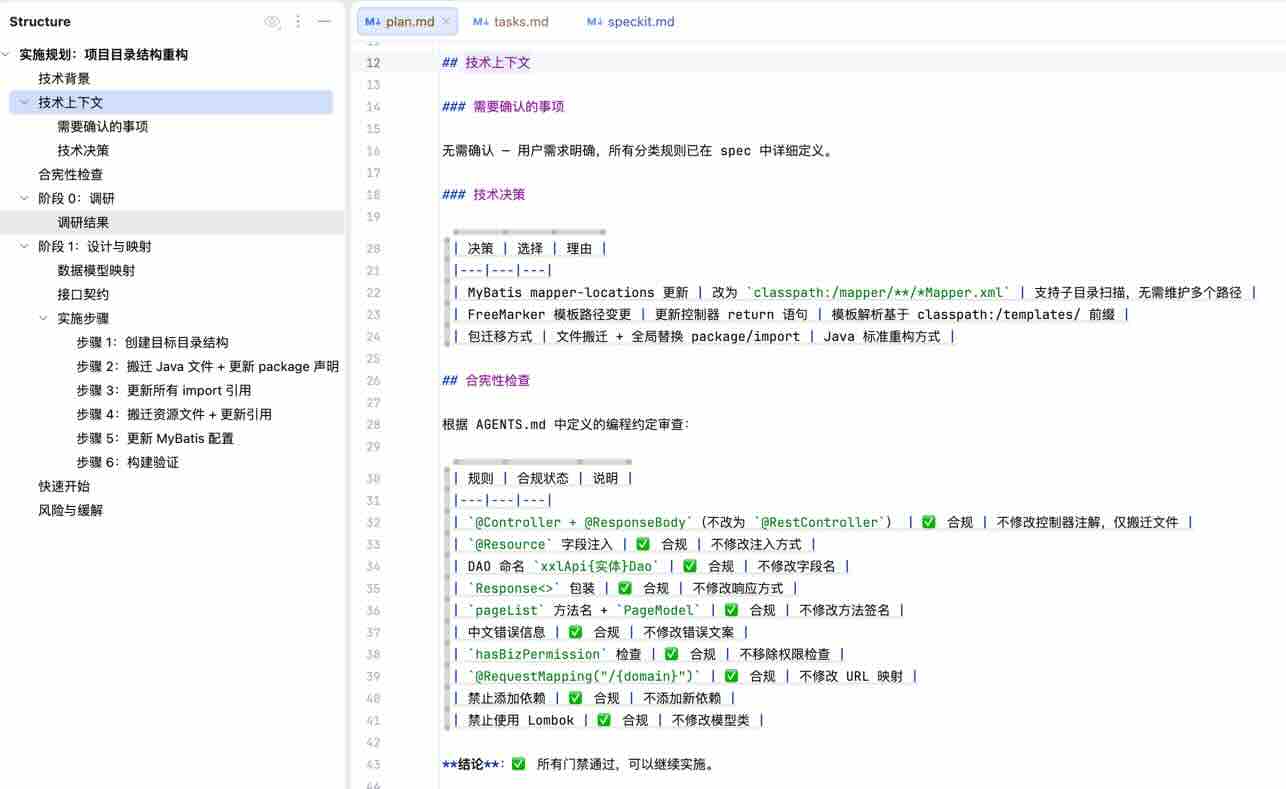Click the `@RequestMapping("/{domain}")` table row
Viewport: 1286px width, 789px height.
(x=685, y=677)
